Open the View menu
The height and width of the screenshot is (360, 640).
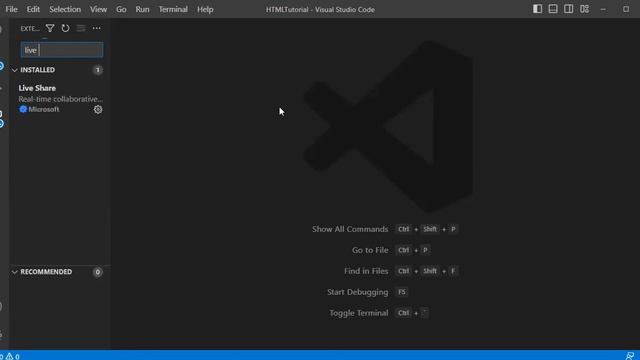coord(98,9)
